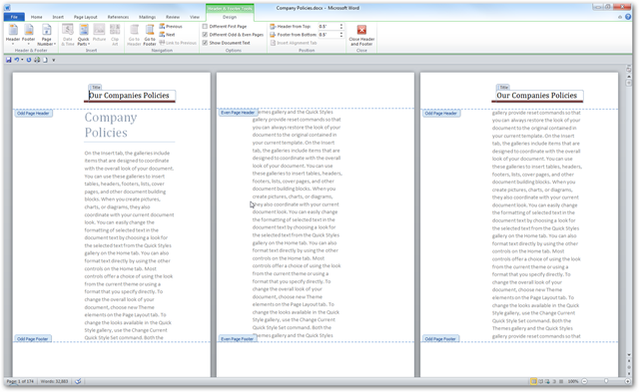Adjust Header from Top spinner arrows
This screenshot has height=392, width=639.
(x=341, y=26)
